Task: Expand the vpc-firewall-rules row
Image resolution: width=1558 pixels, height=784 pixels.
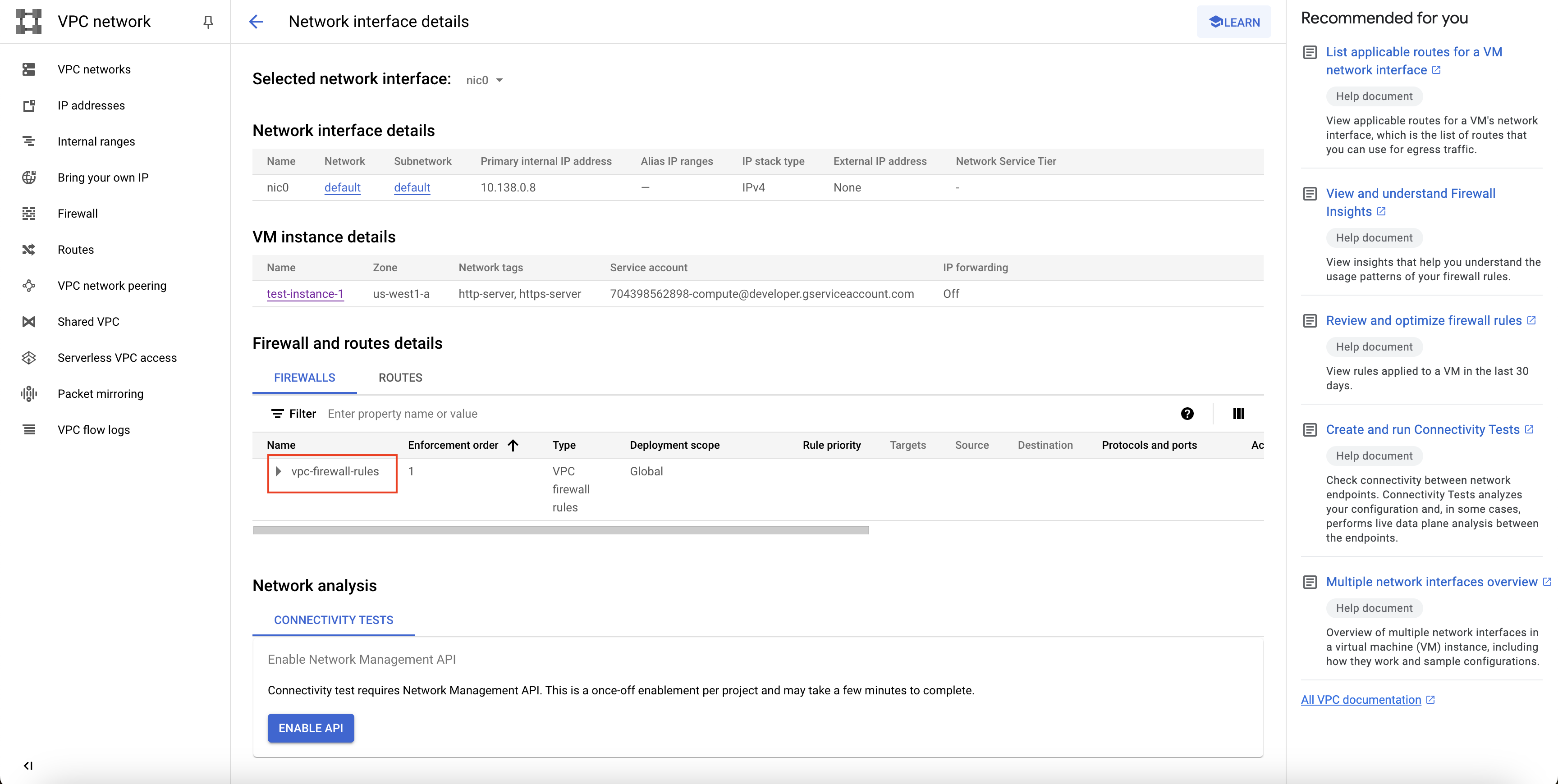Action: (278, 471)
